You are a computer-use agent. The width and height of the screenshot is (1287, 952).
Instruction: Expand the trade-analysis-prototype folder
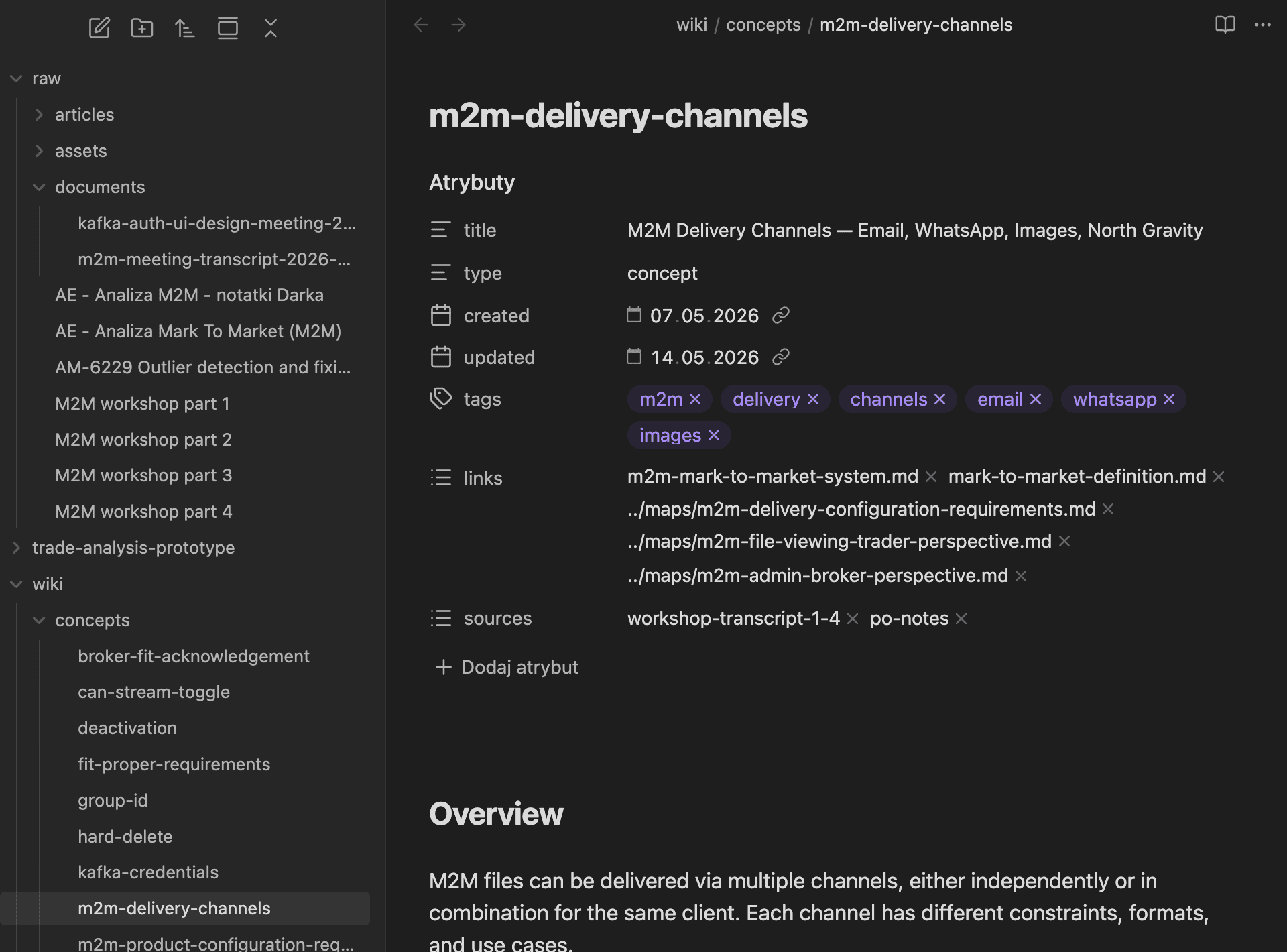(x=16, y=548)
